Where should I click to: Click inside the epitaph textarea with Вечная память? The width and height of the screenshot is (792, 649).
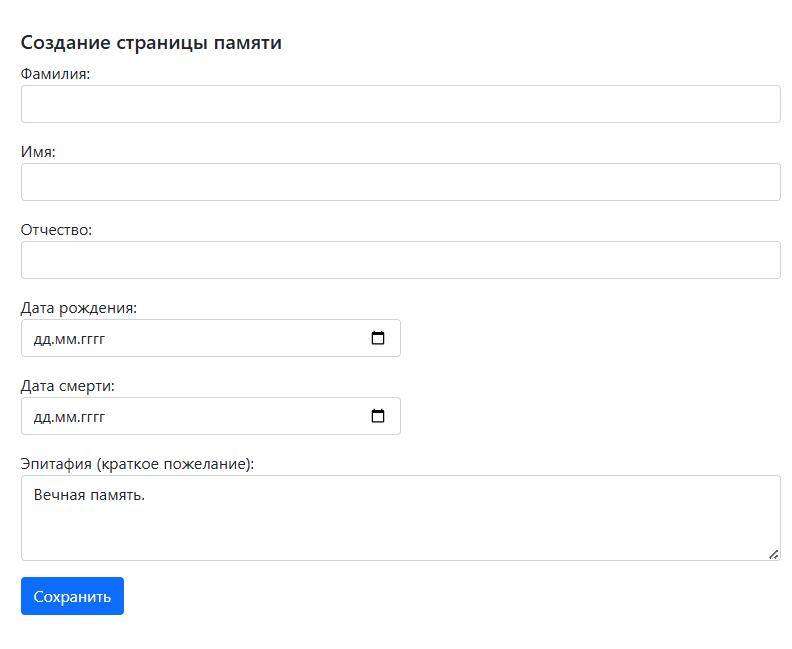[400, 518]
